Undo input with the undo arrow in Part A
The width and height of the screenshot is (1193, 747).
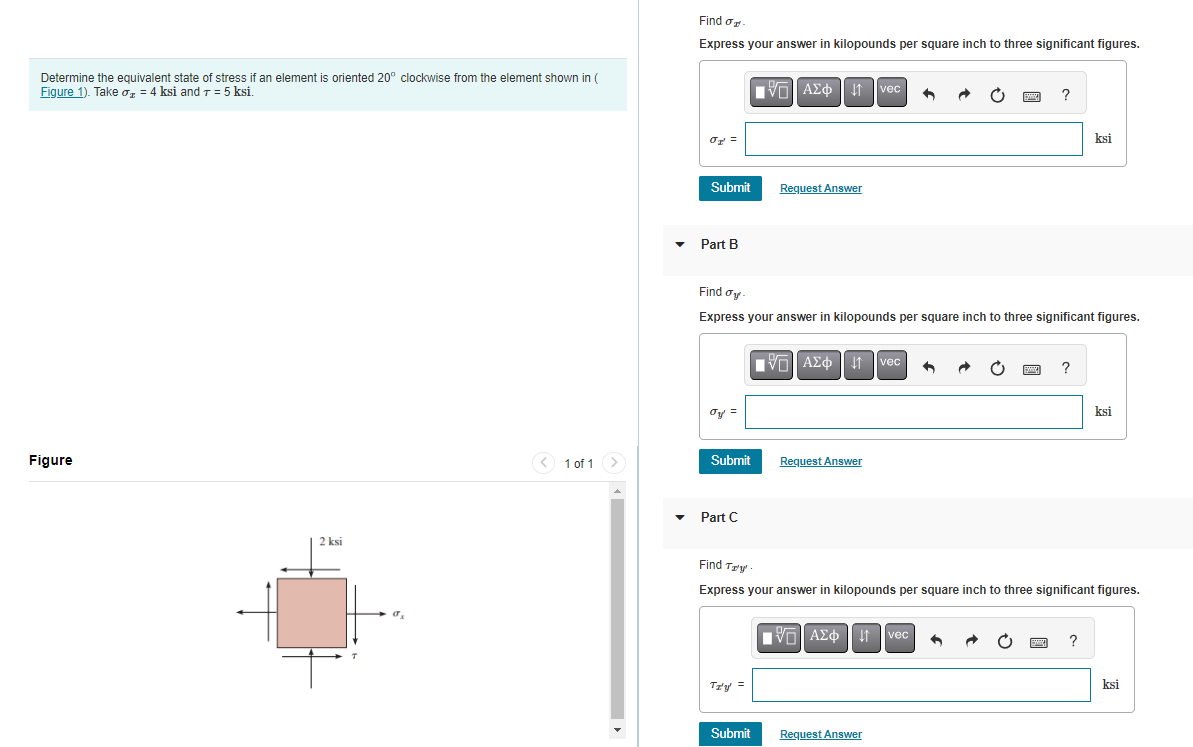point(930,93)
